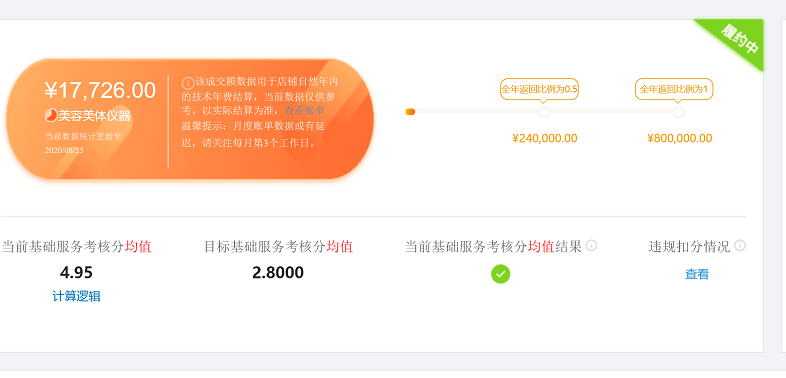Open the 计算逻辑 link

pos(76,296)
